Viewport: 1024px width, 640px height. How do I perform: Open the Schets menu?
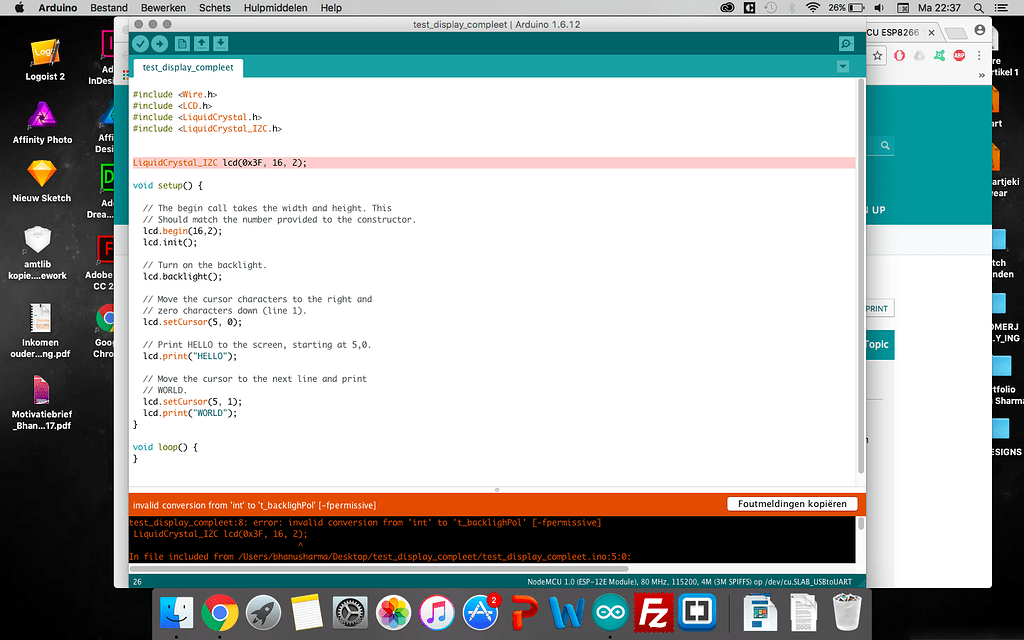(x=215, y=8)
